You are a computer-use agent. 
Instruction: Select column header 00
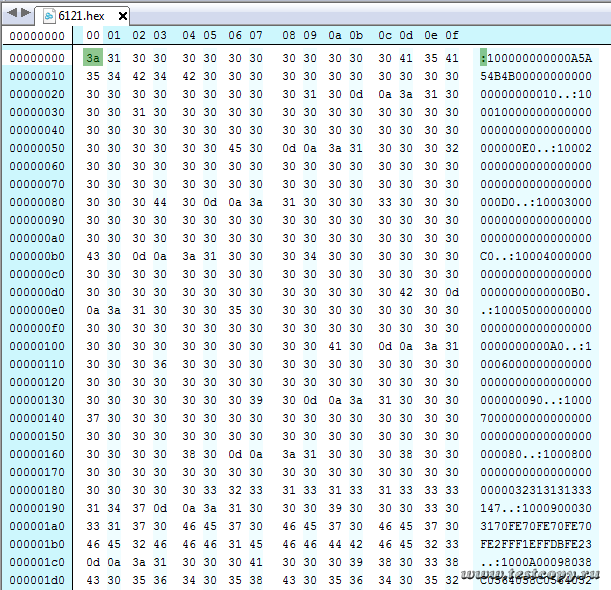point(93,36)
